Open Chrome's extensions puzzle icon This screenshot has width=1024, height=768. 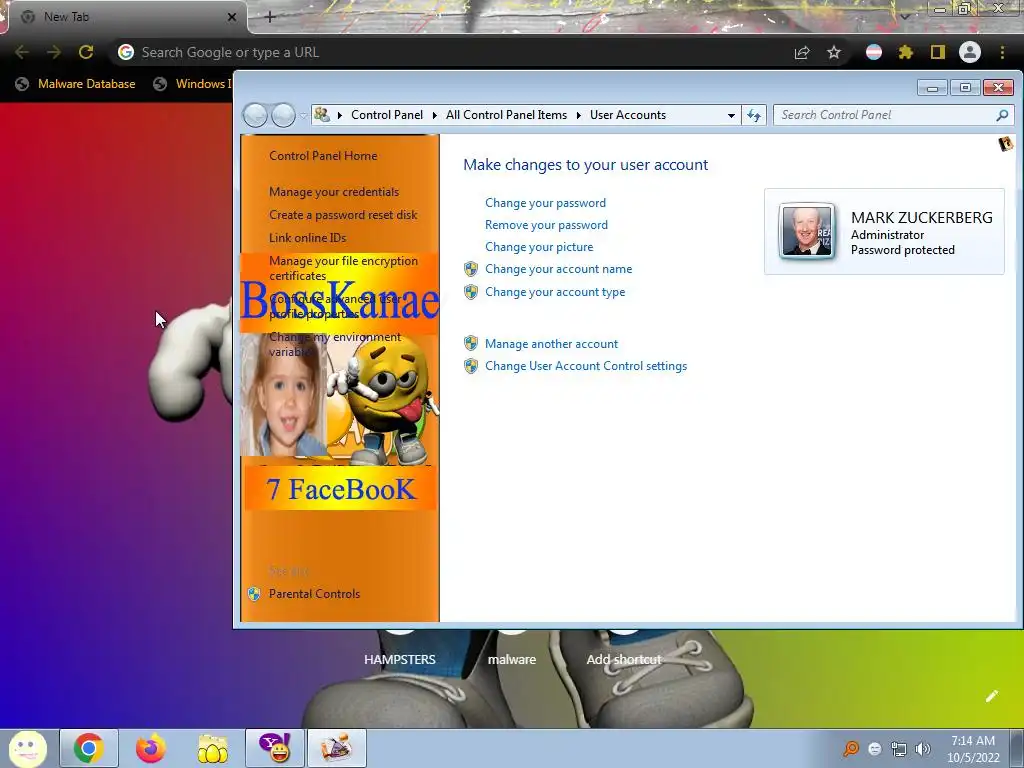pos(906,52)
